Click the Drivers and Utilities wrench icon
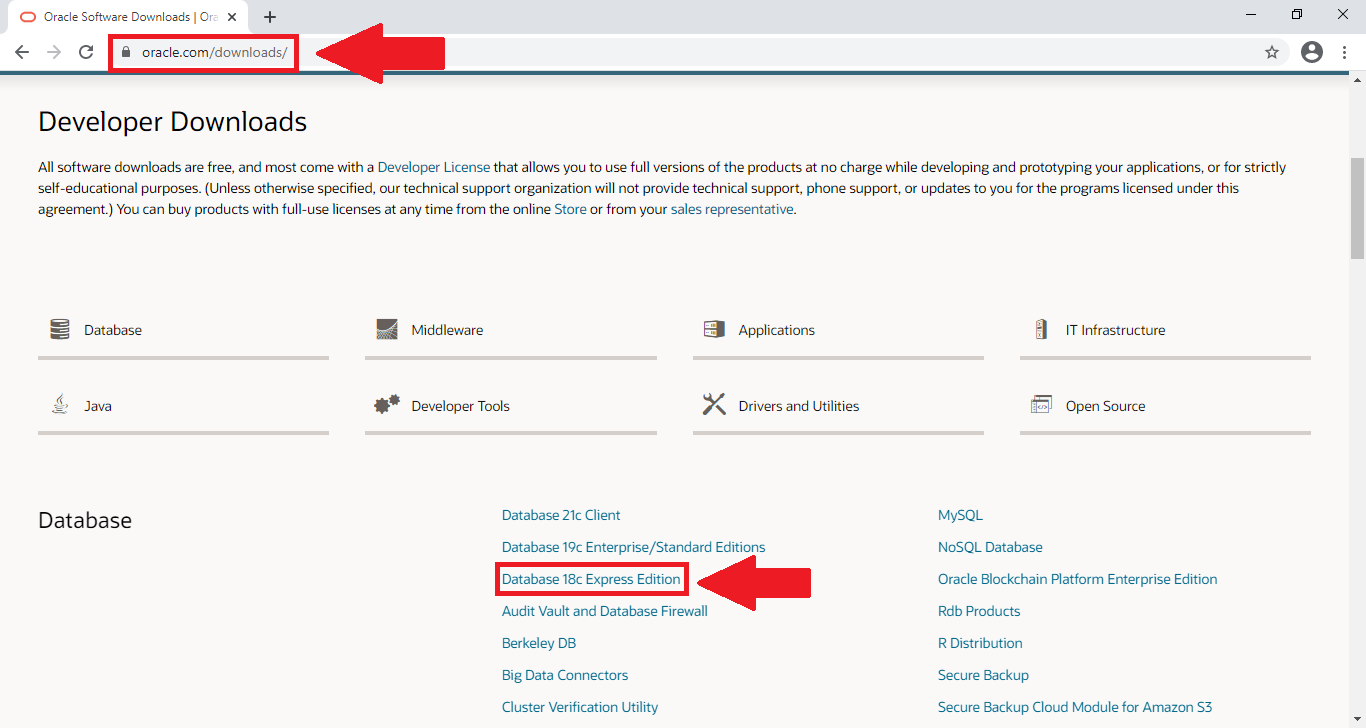 [x=714, y=405]
